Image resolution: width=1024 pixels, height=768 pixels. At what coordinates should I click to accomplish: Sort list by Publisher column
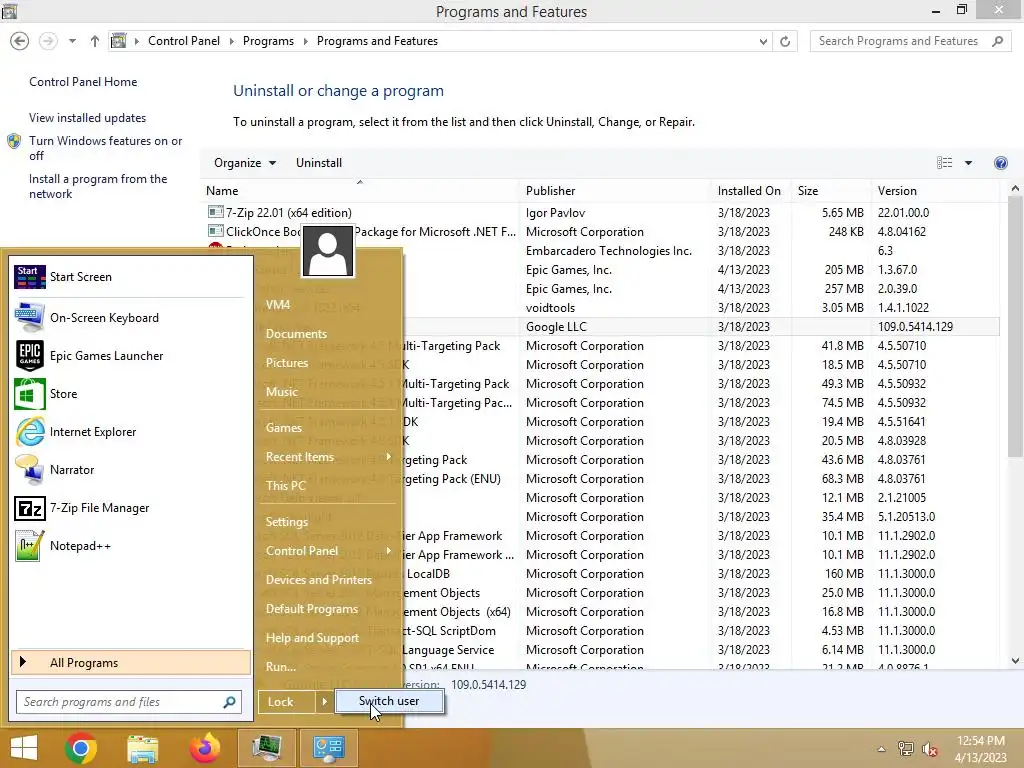(x=617, y=191)
